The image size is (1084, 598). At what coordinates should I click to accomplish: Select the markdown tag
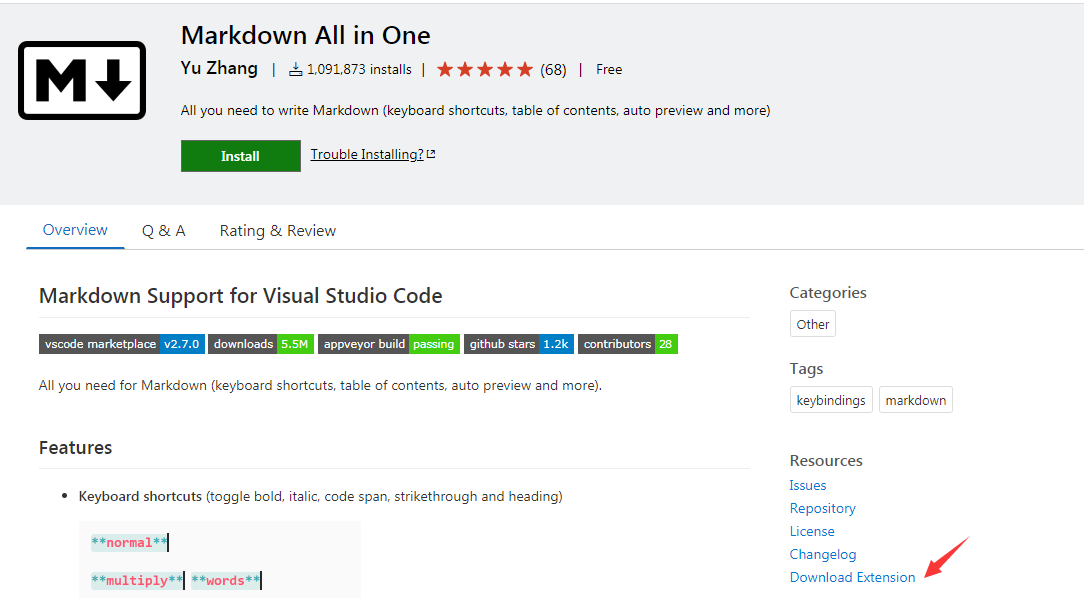coord(915,400)
